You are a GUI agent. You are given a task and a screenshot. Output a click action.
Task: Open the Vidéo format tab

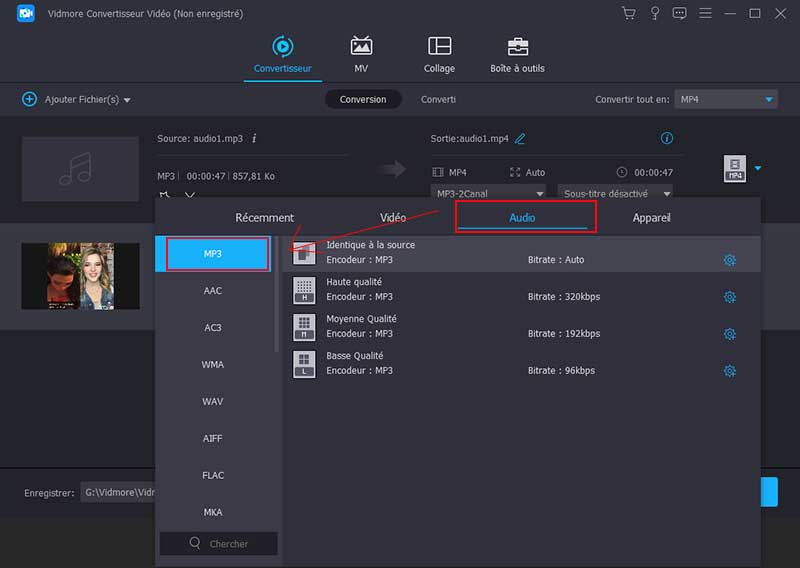393,218
